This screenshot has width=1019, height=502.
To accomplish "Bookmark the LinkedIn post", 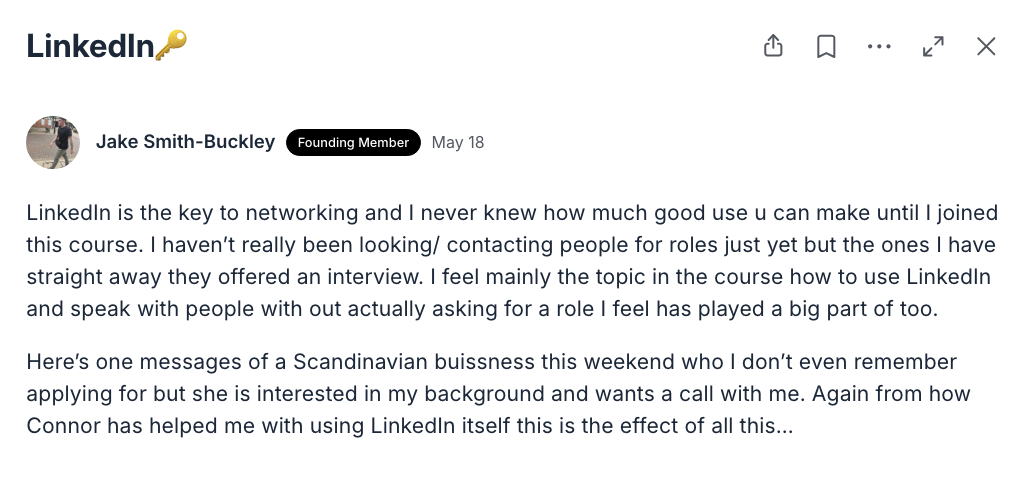I will pos(826,46).
